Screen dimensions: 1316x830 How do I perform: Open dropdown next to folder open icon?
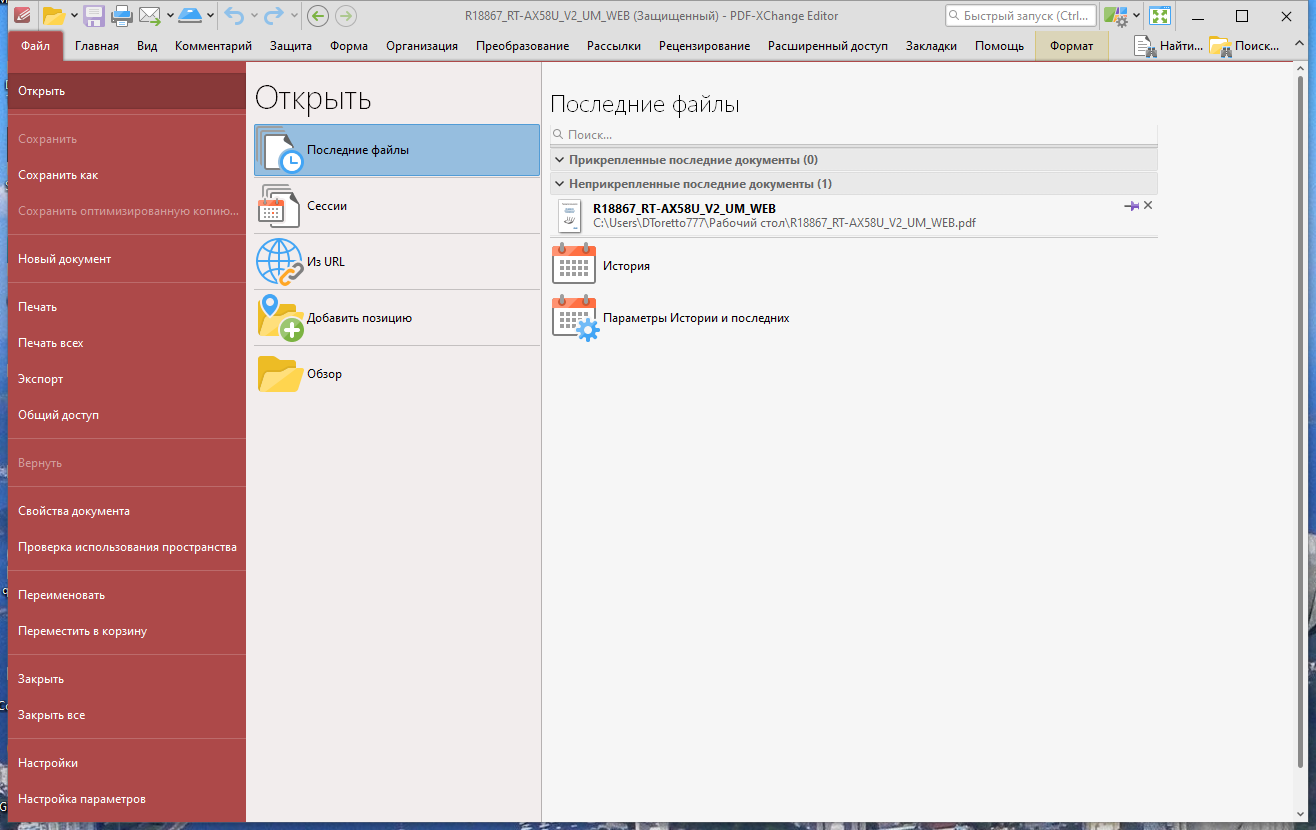click(x=73, y=15)
